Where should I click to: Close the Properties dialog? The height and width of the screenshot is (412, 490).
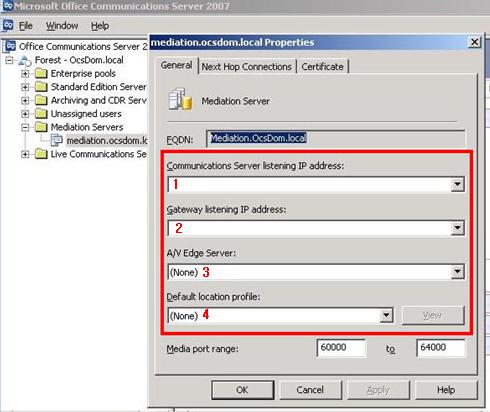[474, 42]
